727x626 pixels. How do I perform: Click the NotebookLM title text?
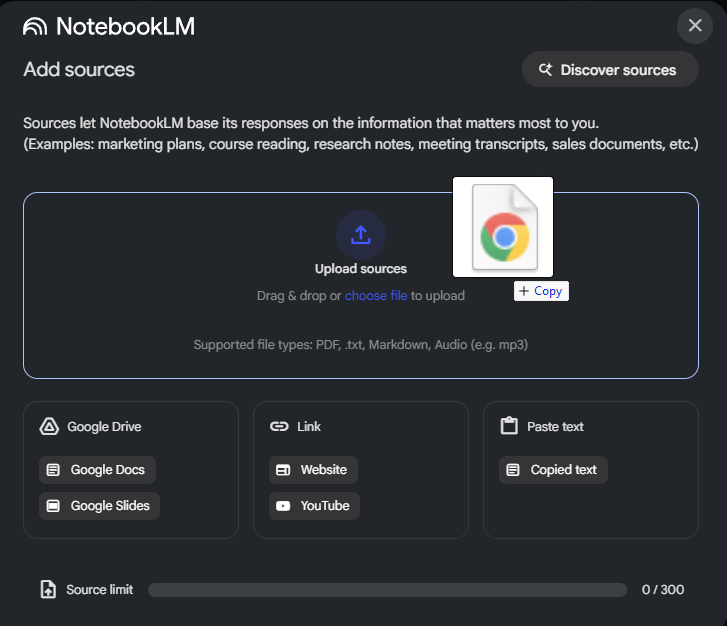126,26
